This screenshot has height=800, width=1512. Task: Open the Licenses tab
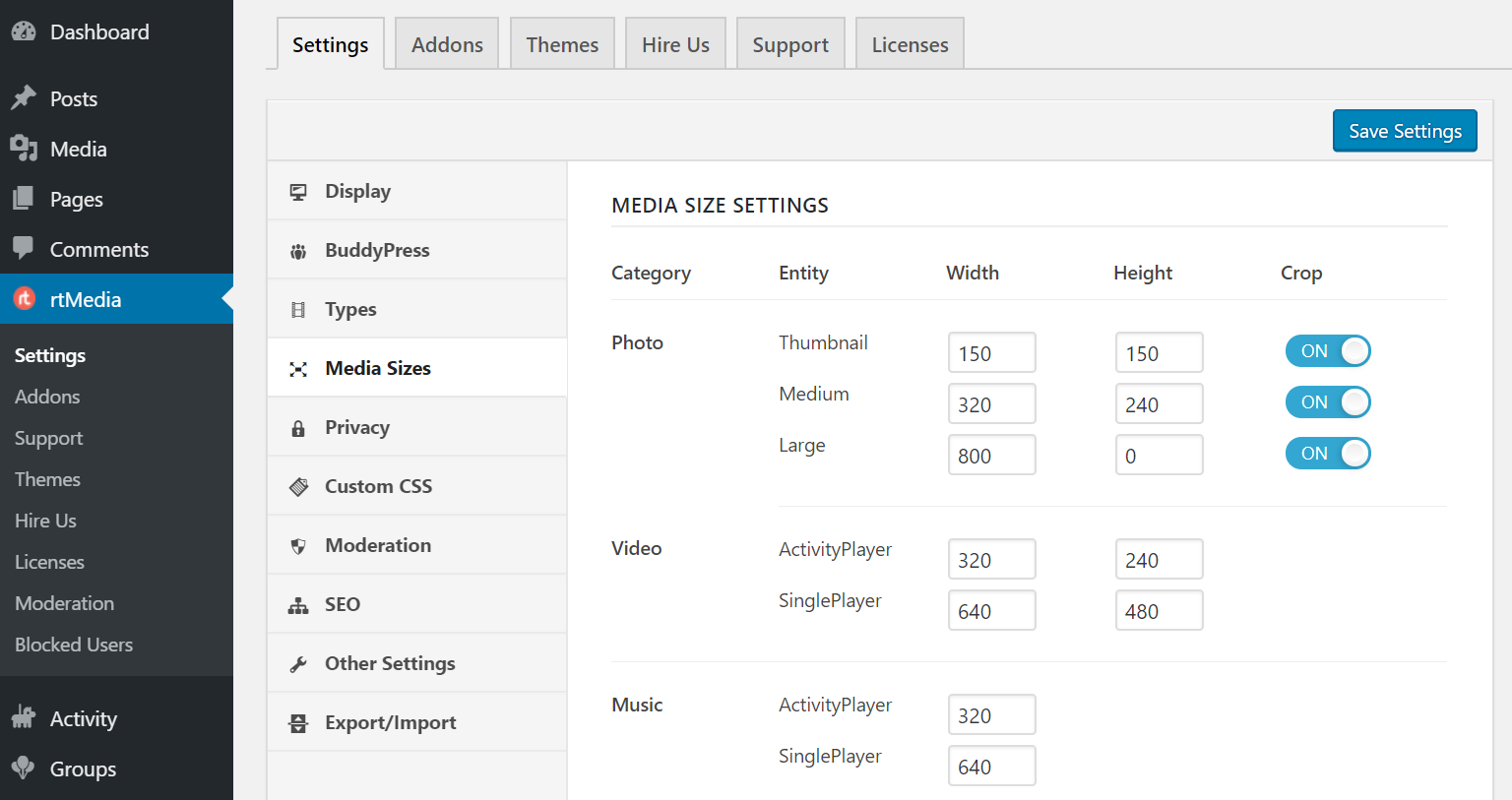(x=909, y=43)
